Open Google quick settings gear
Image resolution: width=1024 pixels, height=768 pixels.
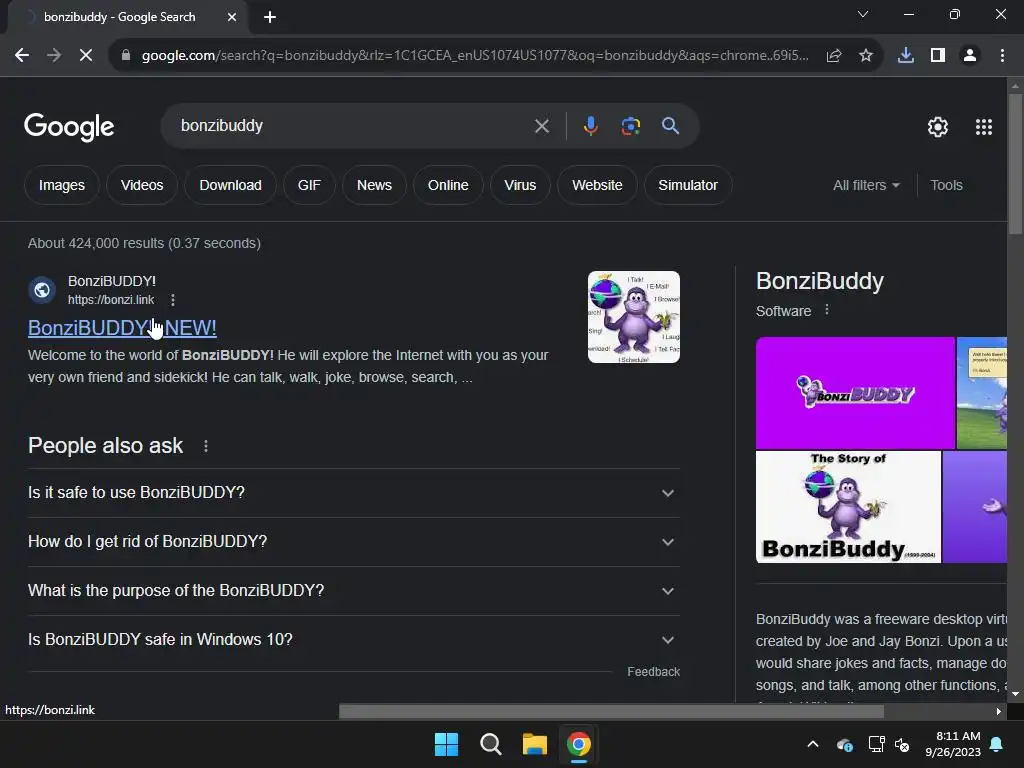click(x=938, y=127)
